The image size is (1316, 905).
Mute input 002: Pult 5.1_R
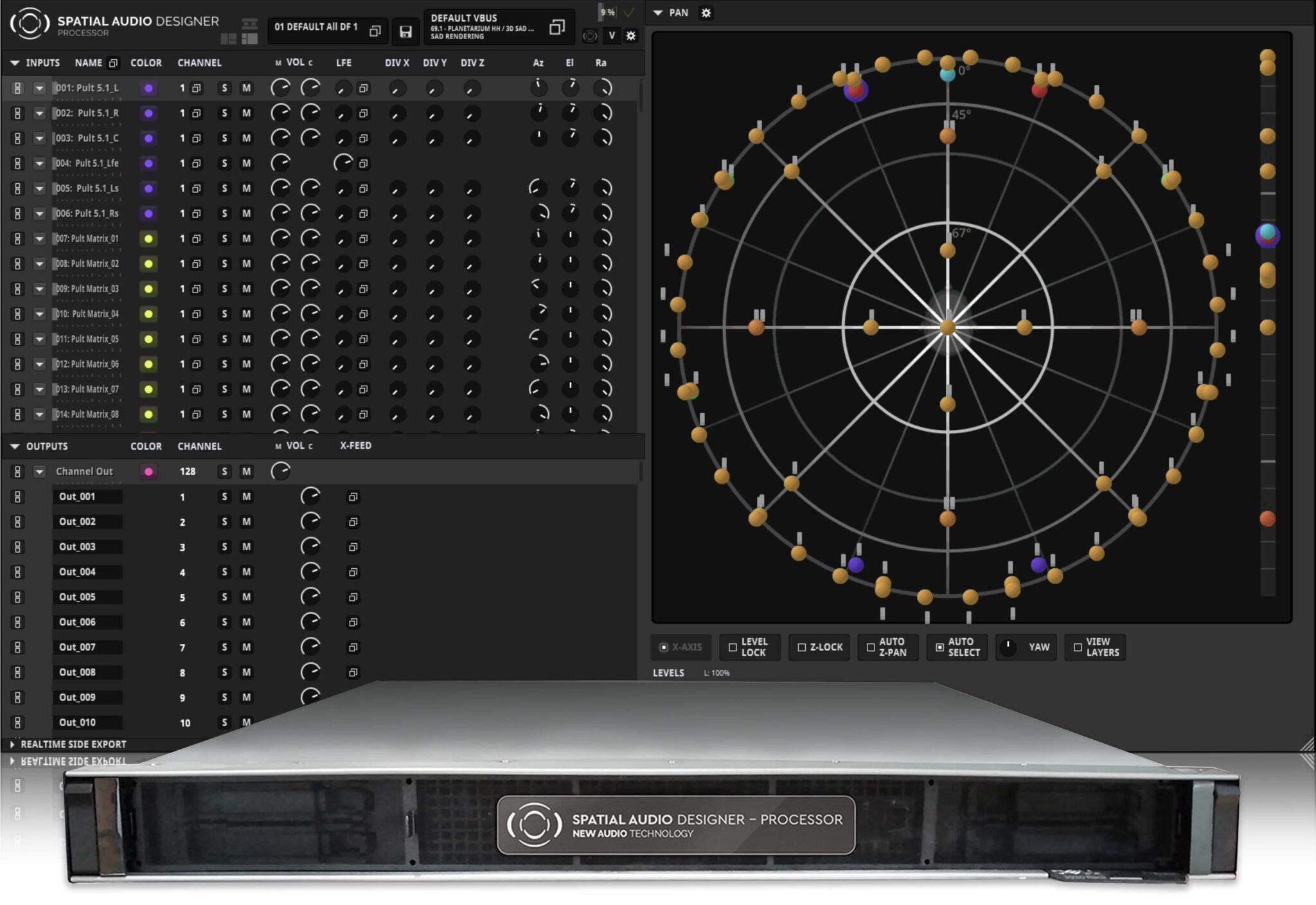click(246, 113)
